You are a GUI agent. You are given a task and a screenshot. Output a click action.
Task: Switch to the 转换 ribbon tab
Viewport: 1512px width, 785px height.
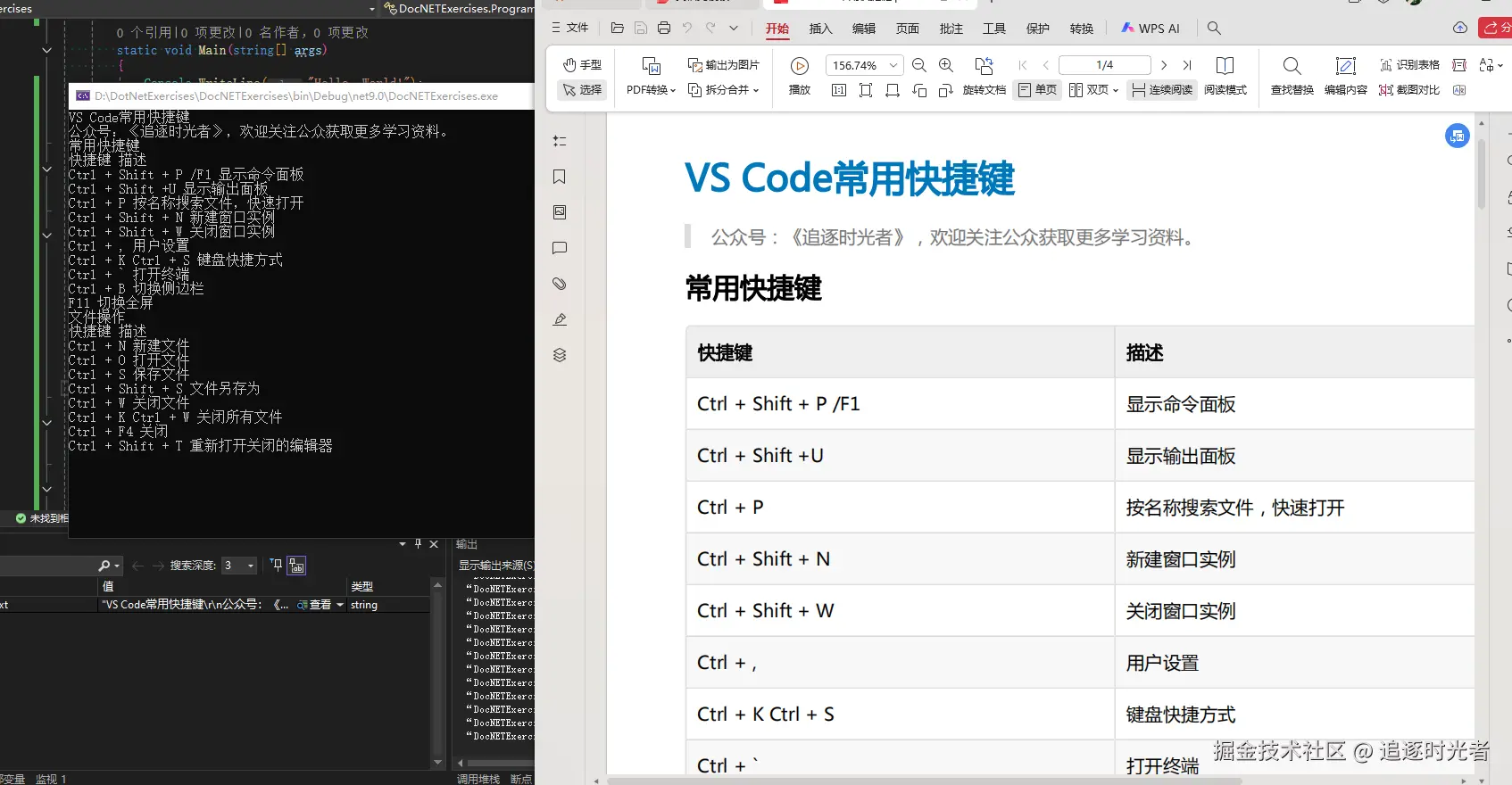1082,29
